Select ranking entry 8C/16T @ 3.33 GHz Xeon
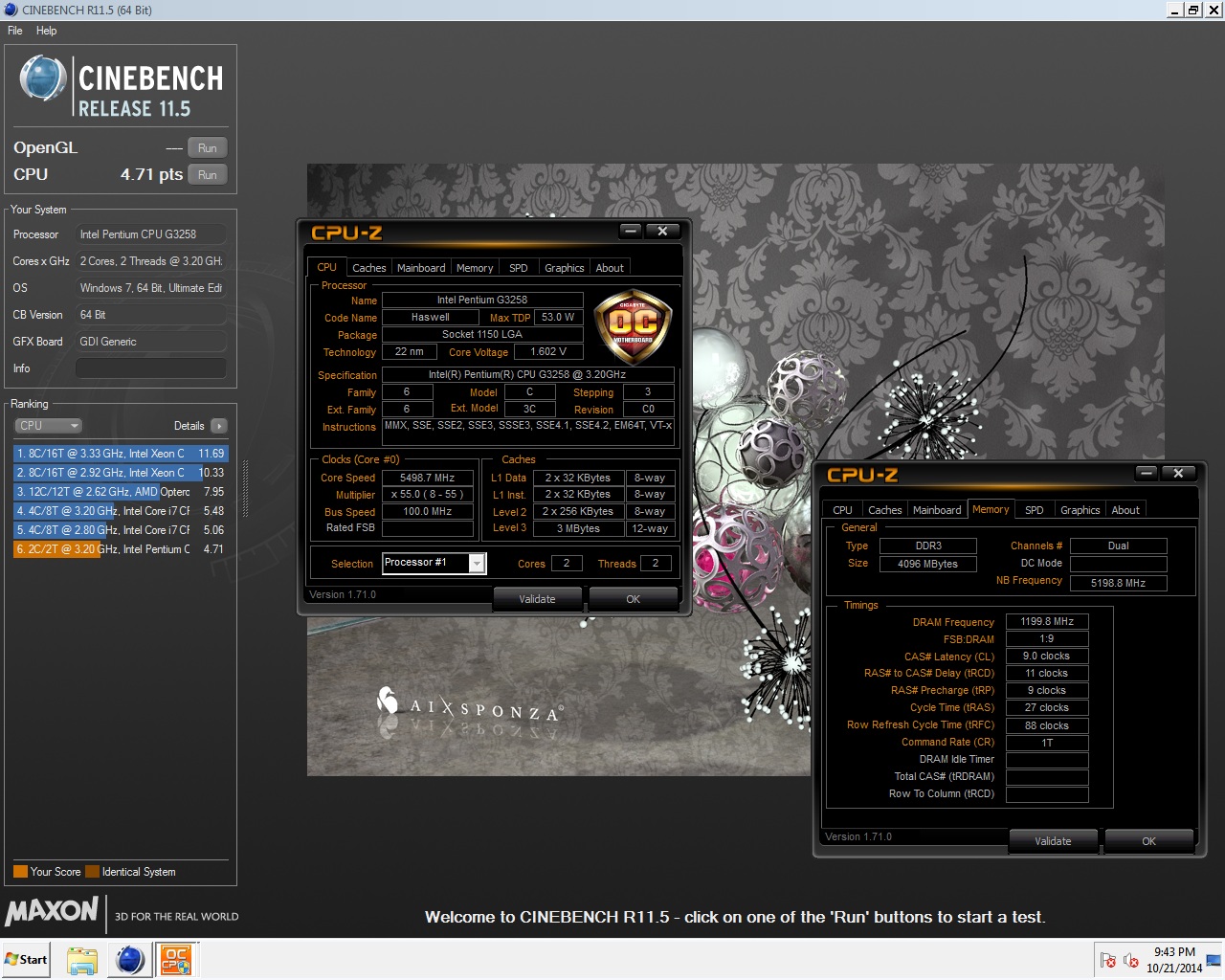This screenshot has height=980, width=1225. click(121, 454)
